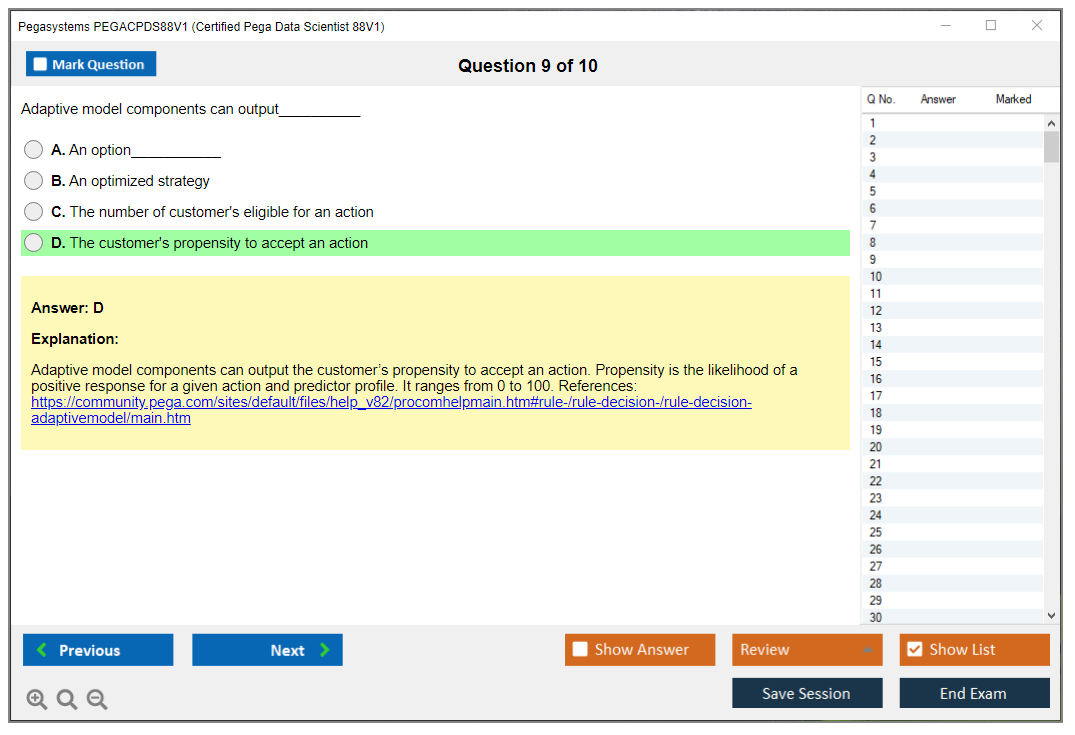Click the green right arrow on Next
The height and width of the screenshot is (735, 1075).
pyautogui.click(x=325, y=650)
